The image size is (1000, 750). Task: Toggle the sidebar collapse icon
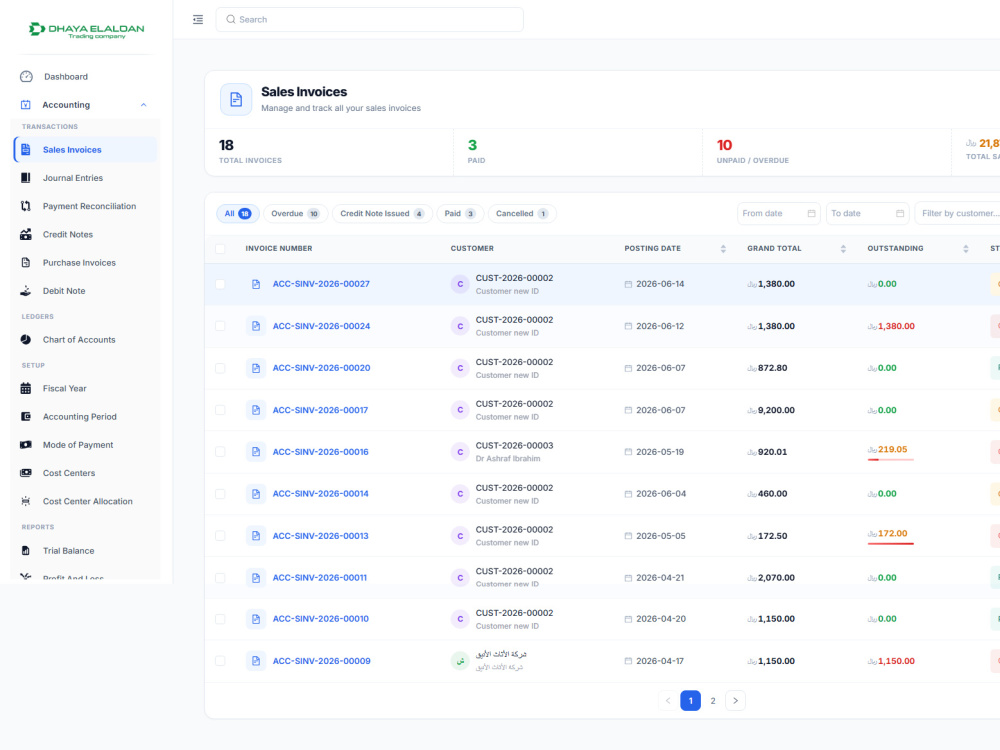198,20
